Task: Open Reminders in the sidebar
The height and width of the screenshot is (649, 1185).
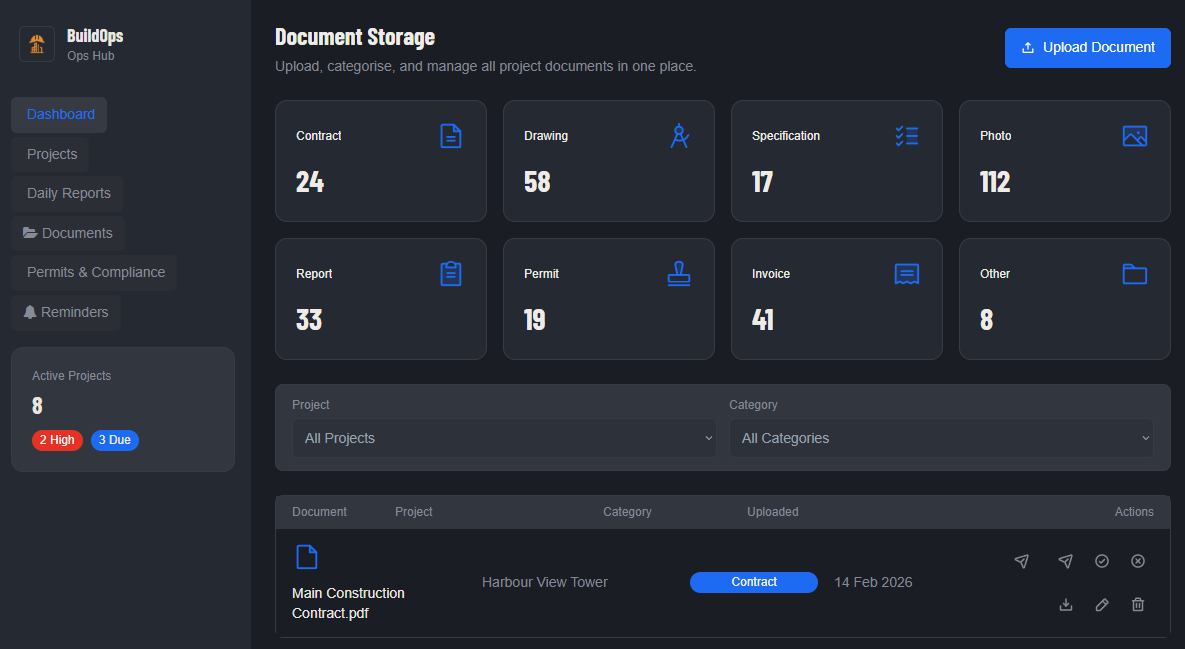Action: 66,313
